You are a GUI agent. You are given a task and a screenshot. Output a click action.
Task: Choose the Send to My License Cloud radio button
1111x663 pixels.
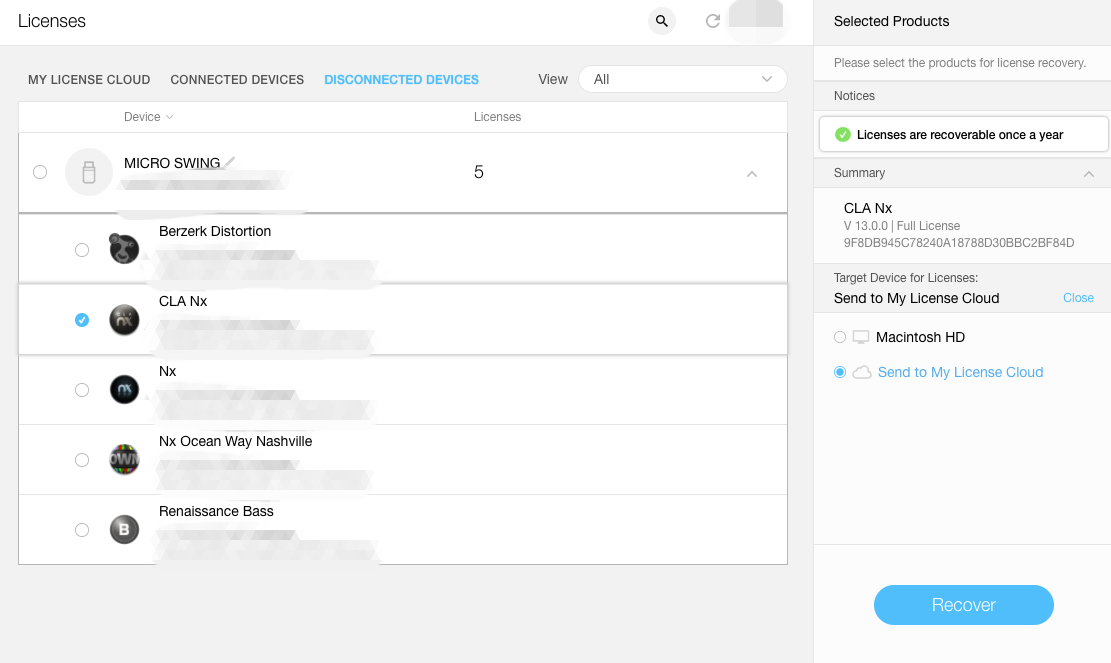tap(840, 373)
